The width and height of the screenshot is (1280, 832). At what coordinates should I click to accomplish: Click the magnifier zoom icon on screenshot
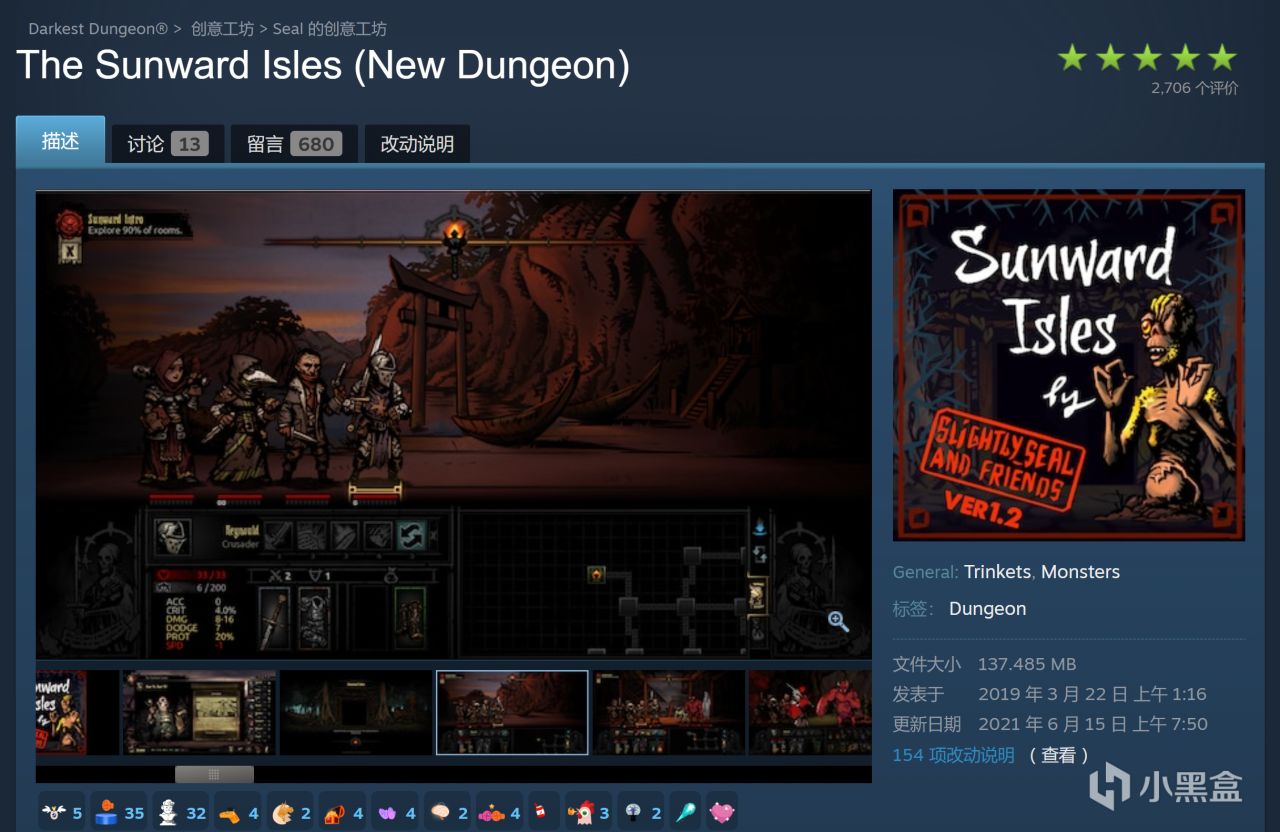pyautogui.click(x=838, y=622)
